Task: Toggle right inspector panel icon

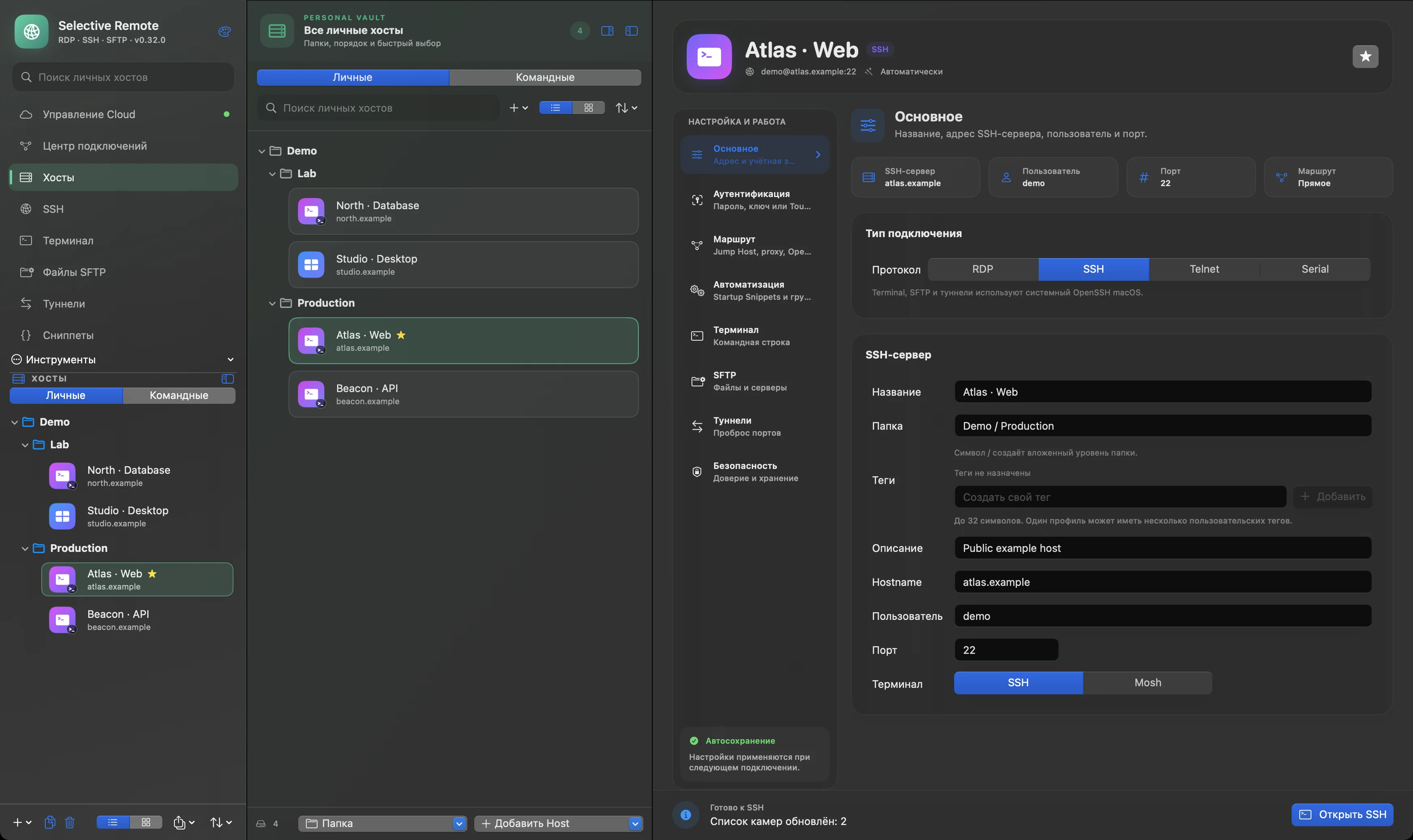Action: coord(607,31)
